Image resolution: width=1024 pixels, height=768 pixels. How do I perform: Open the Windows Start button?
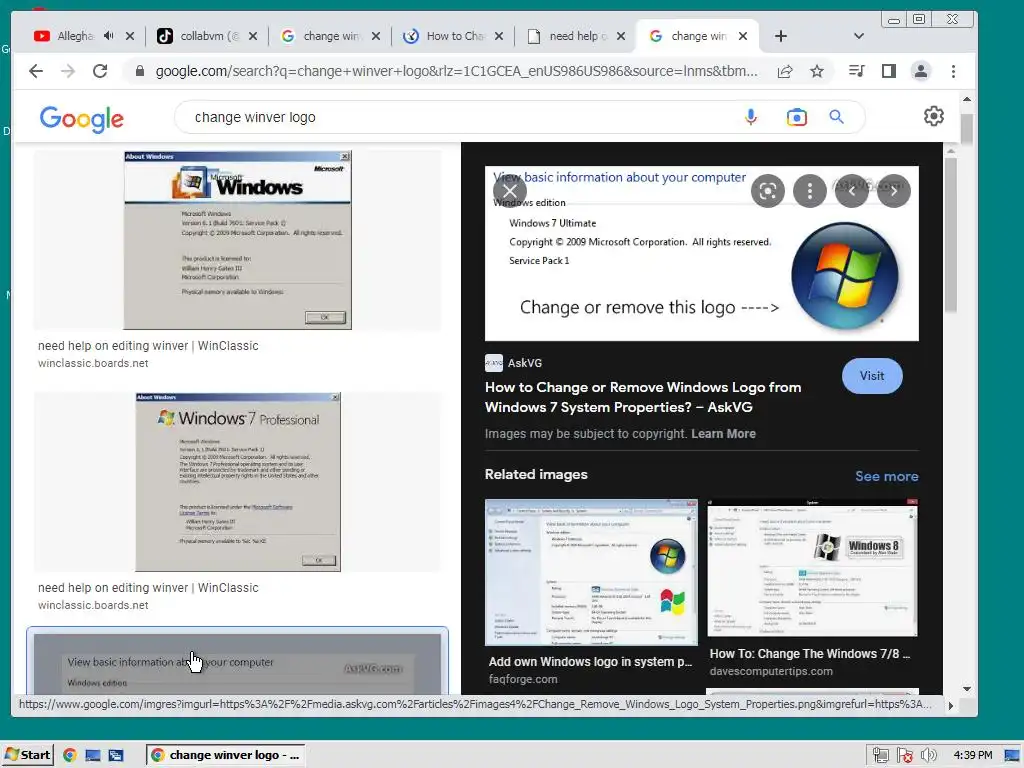coord(27,755)
